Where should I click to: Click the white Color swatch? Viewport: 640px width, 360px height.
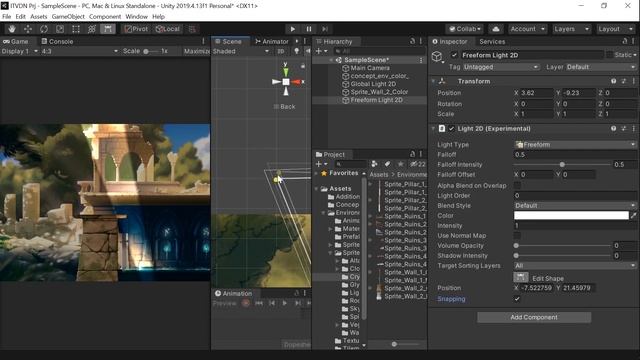[x=571, y=216]
